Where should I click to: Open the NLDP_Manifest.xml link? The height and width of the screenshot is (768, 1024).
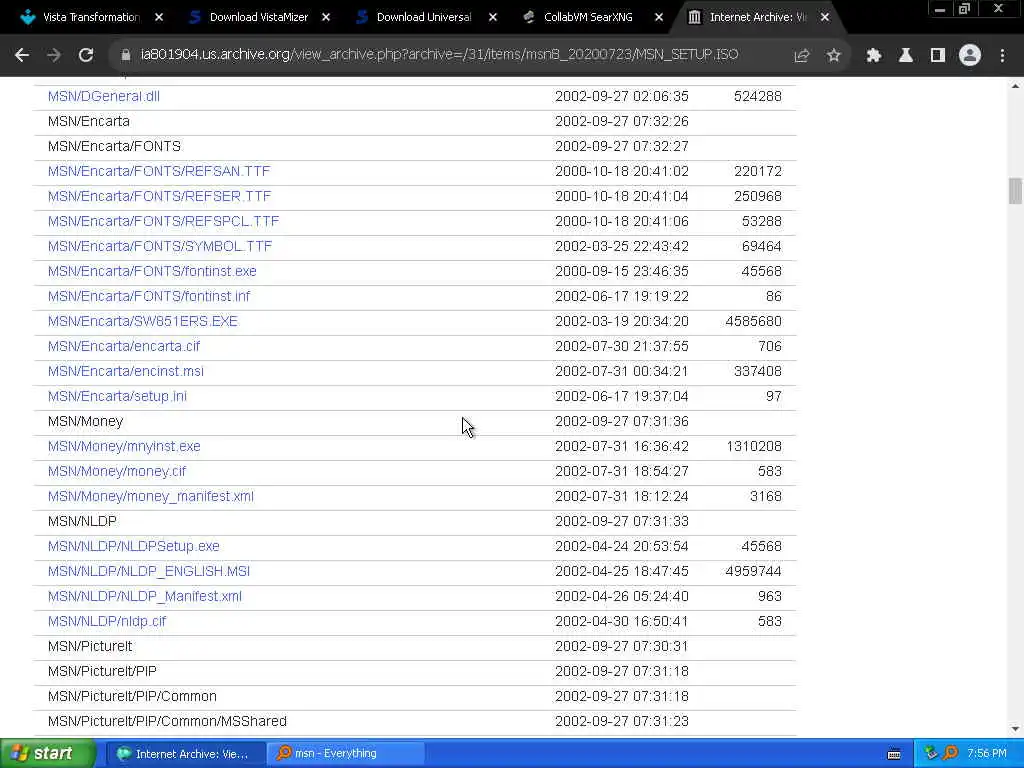click(x=145, y=596)
